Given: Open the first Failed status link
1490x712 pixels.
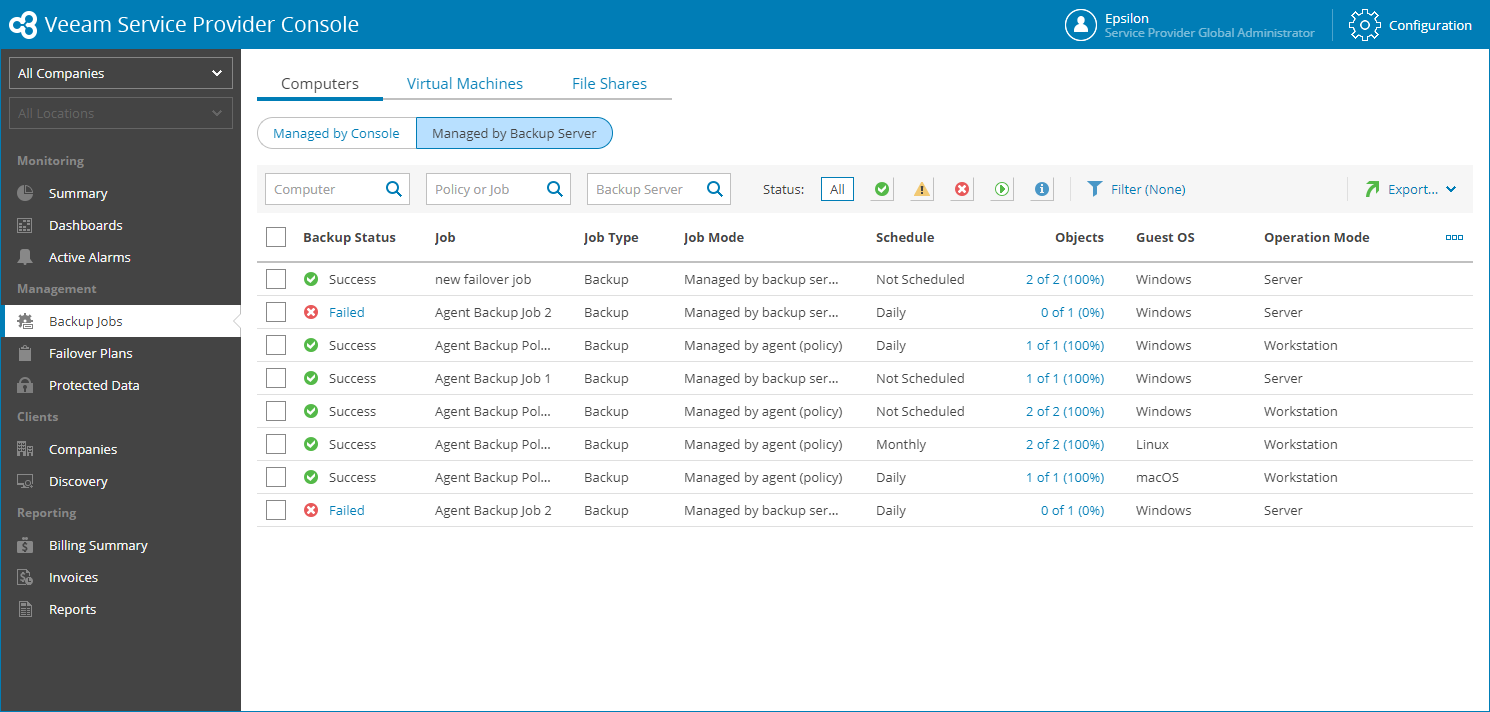Looking at the screenshot, I should click(x=346, y=312).
